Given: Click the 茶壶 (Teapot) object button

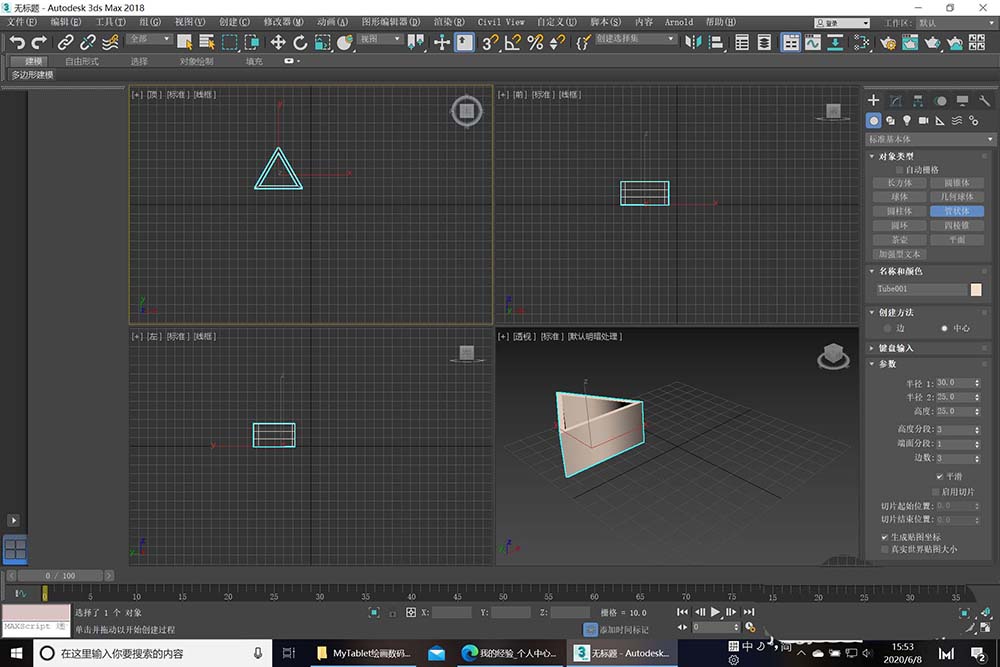Looking at the screenshot, I should coord(899,240).
